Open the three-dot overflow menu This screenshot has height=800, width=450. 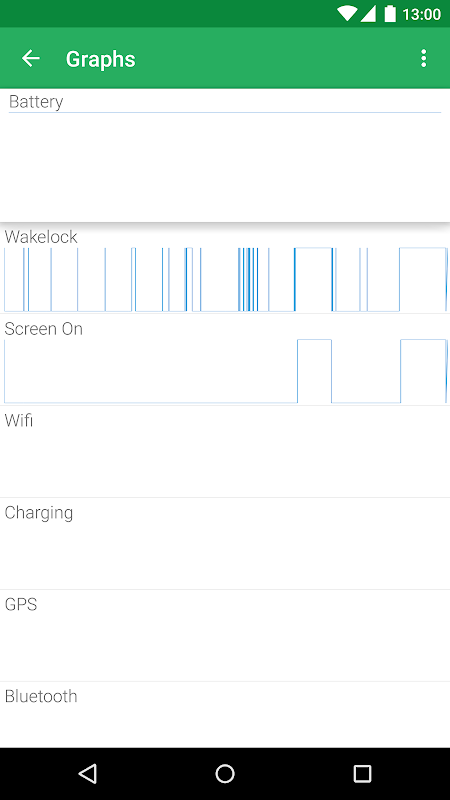tap(423, 59)
